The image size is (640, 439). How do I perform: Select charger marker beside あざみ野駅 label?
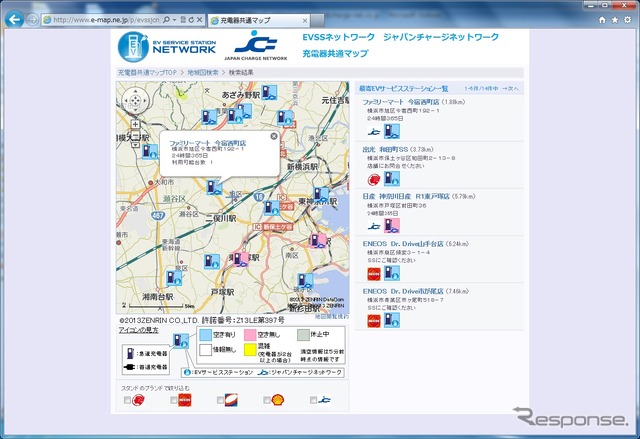click(x=269, y=93)
